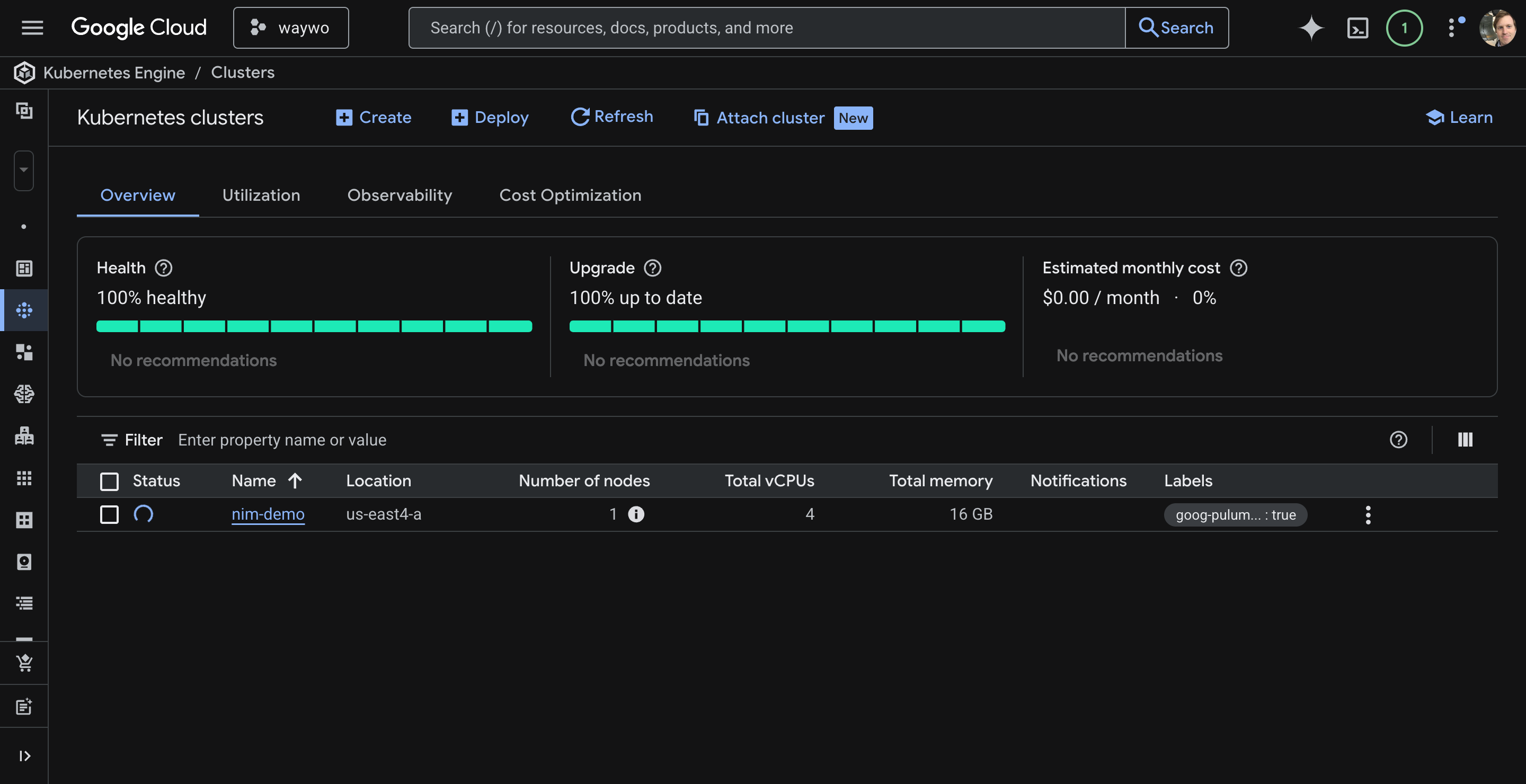Open the Gemini AI sparkle icon
Screen dimensions: 1526x784
(x=1311, y=28)
